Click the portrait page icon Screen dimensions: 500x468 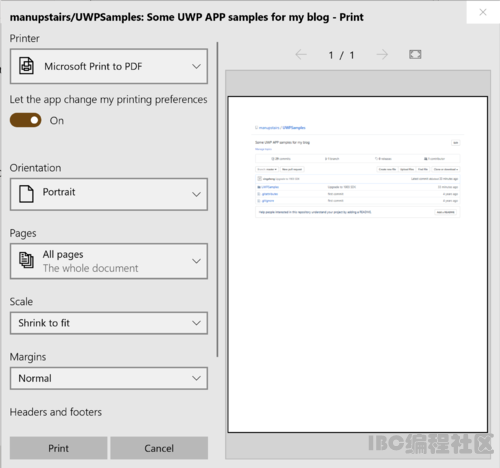[x=26, y=194]
